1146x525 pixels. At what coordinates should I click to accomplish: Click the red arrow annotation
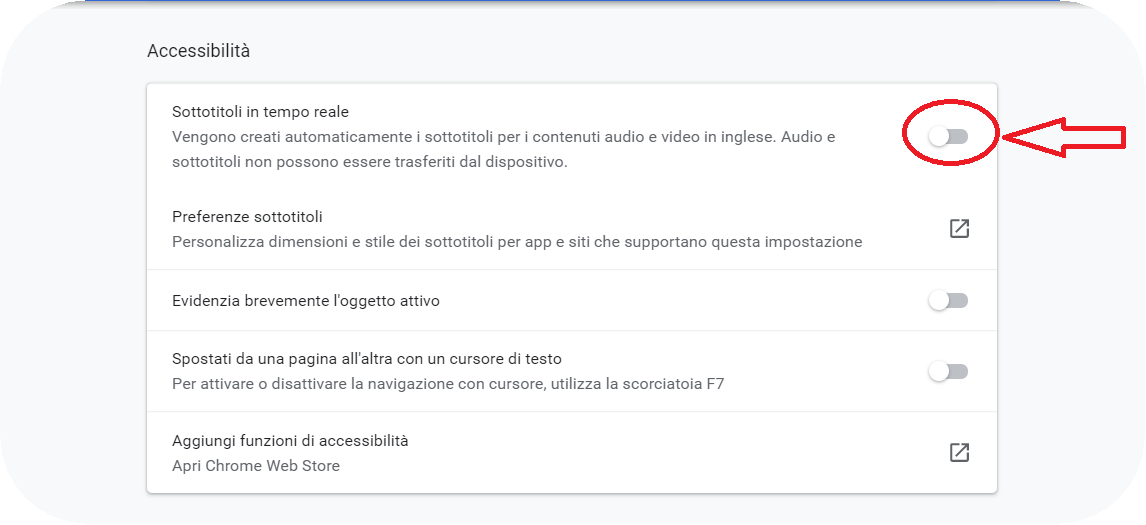[x=1062, y=137]
